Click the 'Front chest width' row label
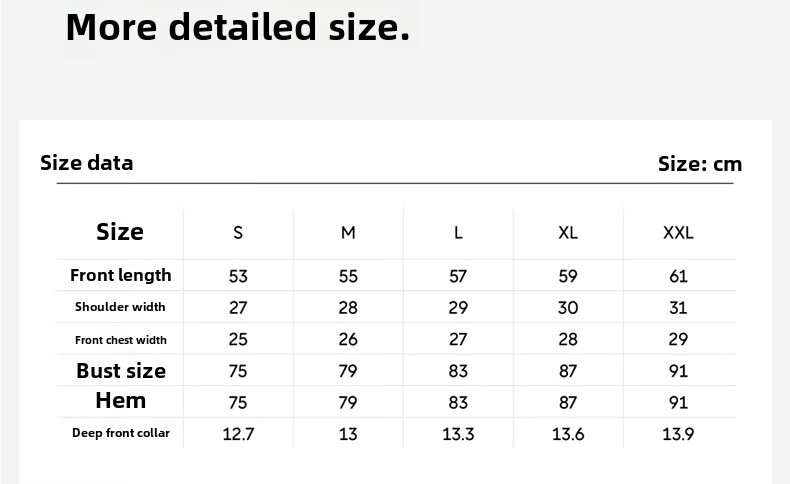The image size is (790, 484). pos(121,340)
